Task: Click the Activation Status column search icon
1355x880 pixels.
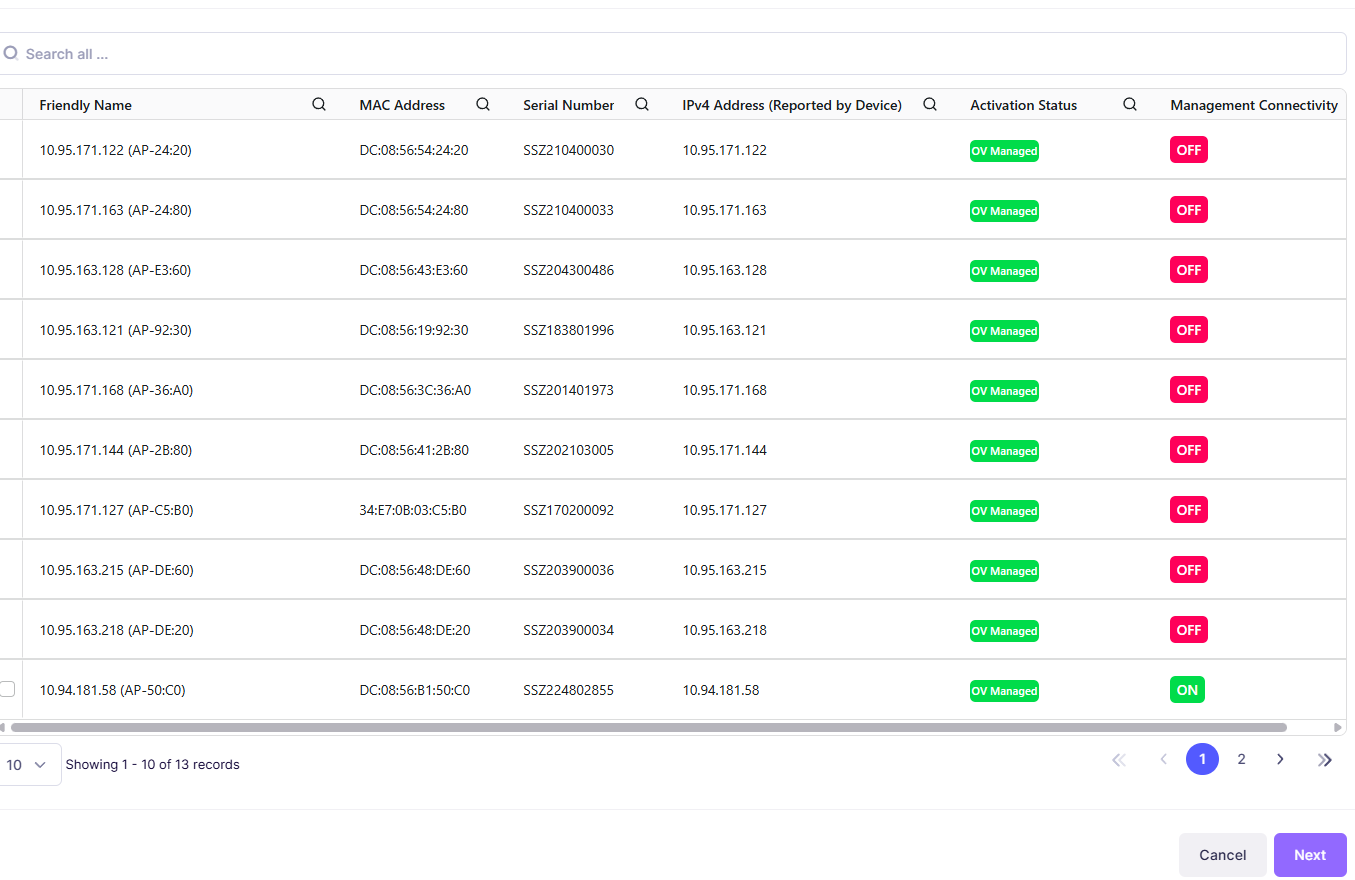Action: 1130,104
